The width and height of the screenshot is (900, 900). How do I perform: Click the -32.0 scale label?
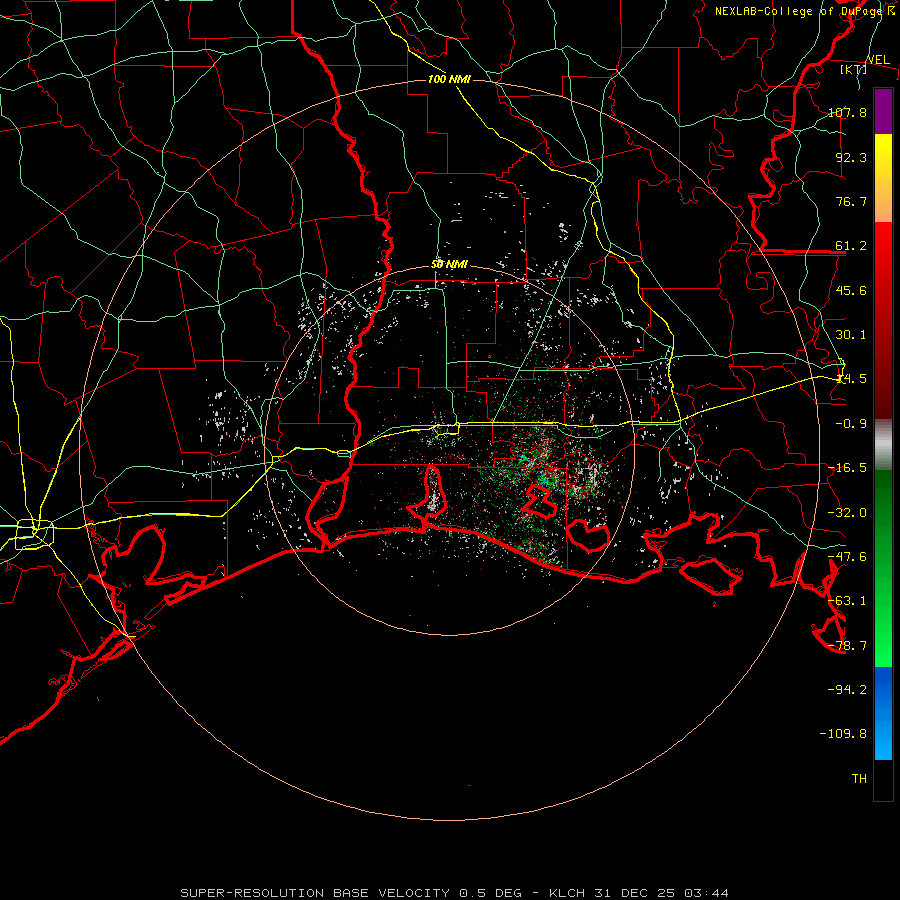pos(847,513)
